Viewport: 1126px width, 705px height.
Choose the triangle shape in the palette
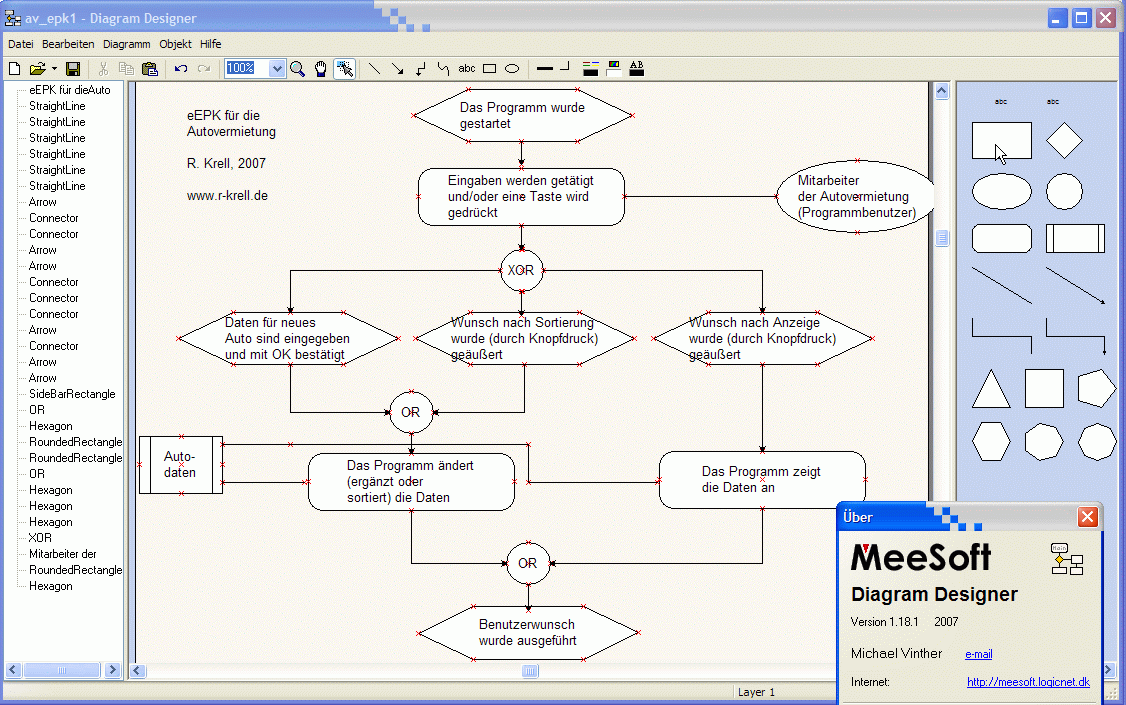point(990,389)
